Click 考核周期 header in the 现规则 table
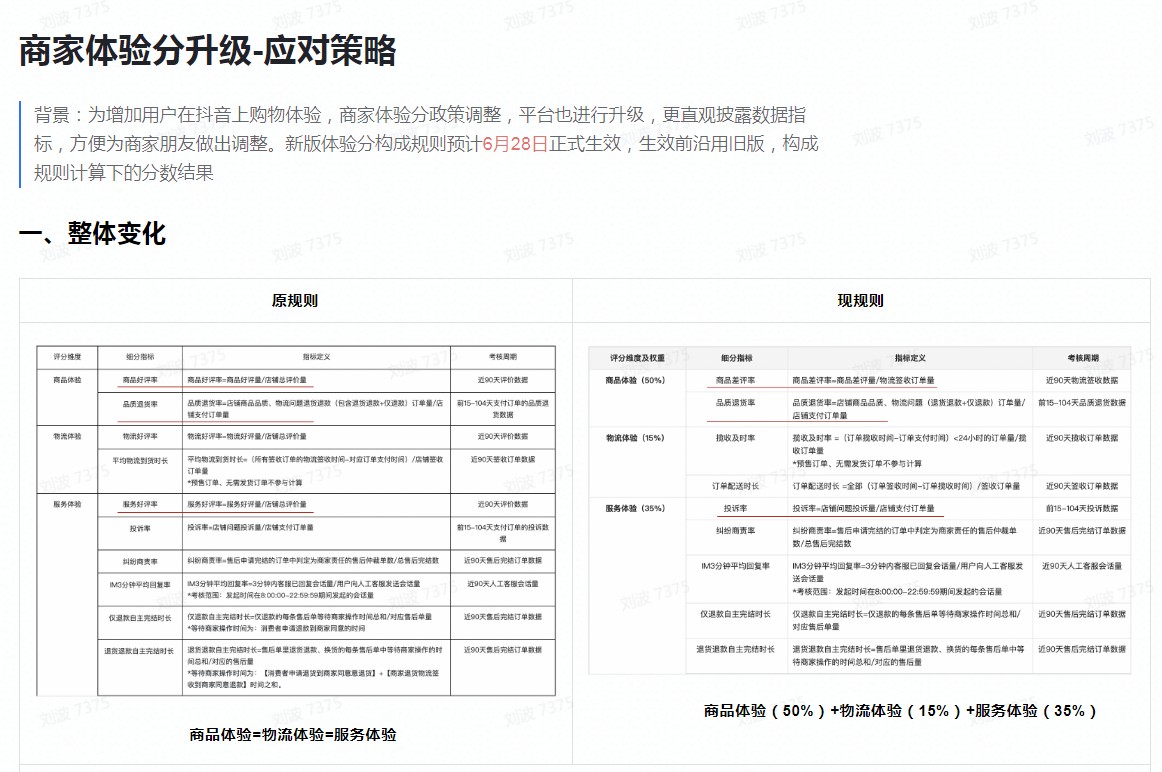Image resolution: width=1162 pixels, height=772 pixels. click(1083, 359)
